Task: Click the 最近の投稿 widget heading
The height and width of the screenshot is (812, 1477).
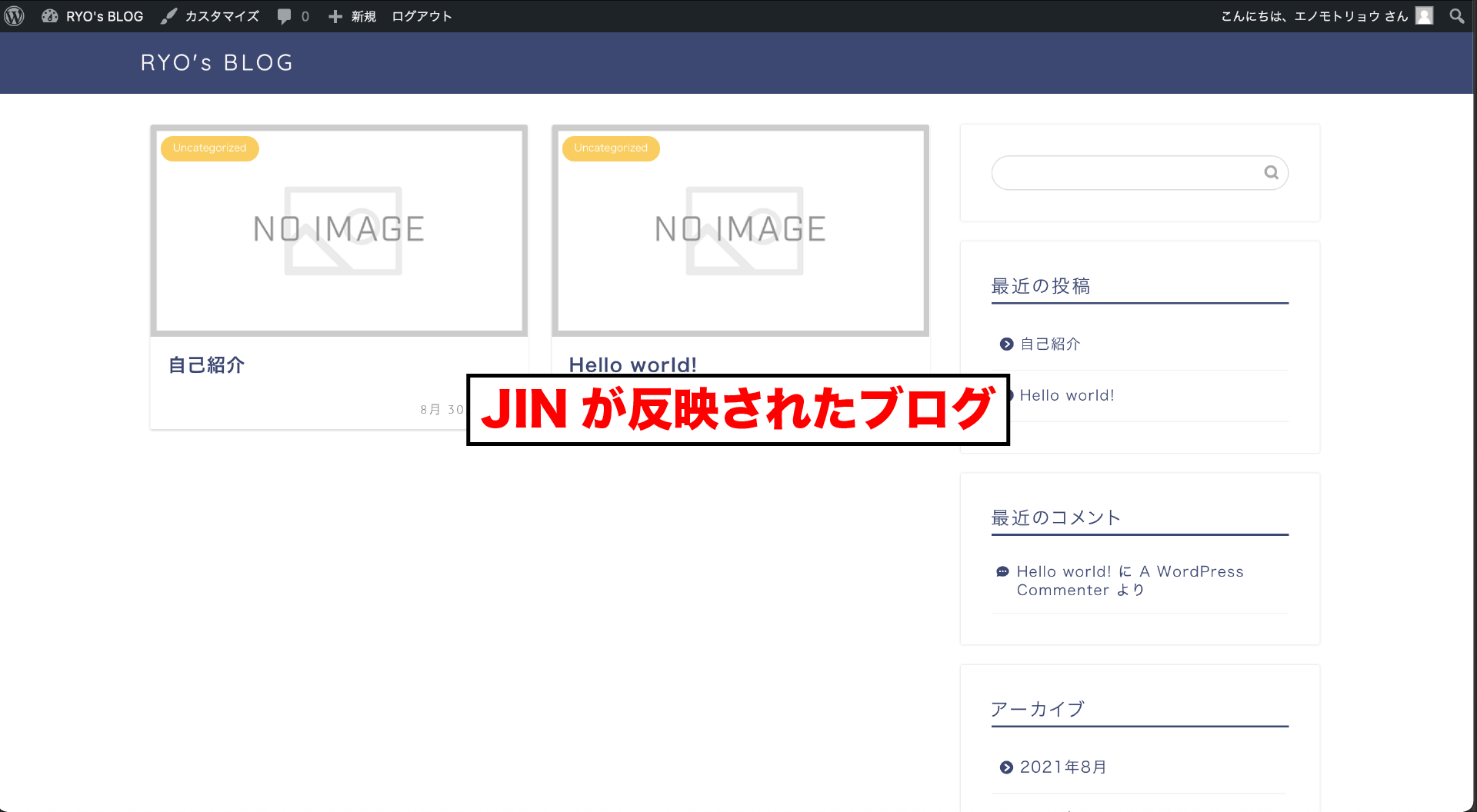Action: pyautogui.click(x=1040, y=286)
